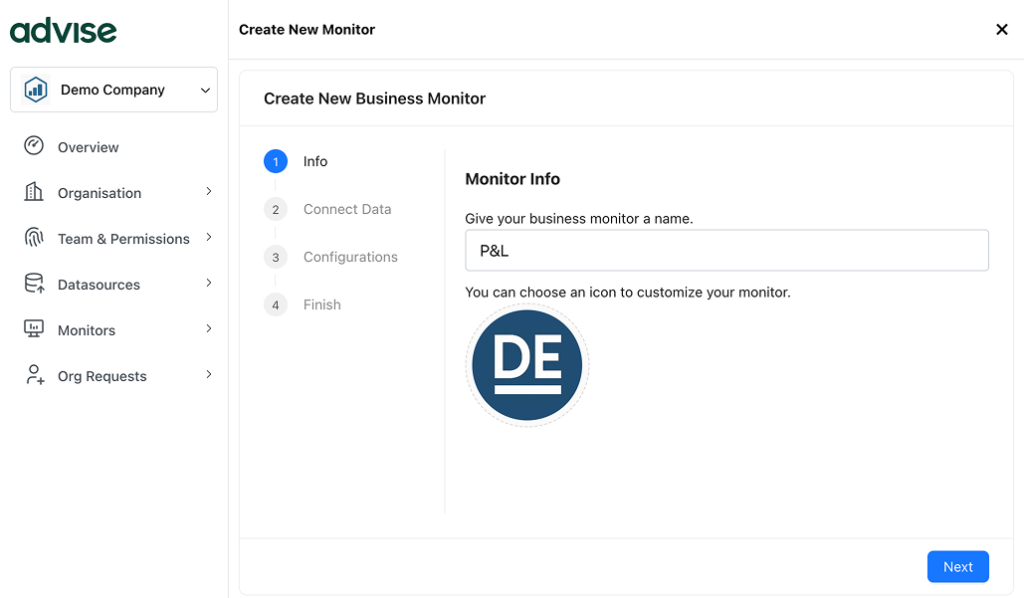Click the Org Requests user-plus icon
This screenshot has height=598, width=1024.
pyautogui.click(x=34, y=375)
